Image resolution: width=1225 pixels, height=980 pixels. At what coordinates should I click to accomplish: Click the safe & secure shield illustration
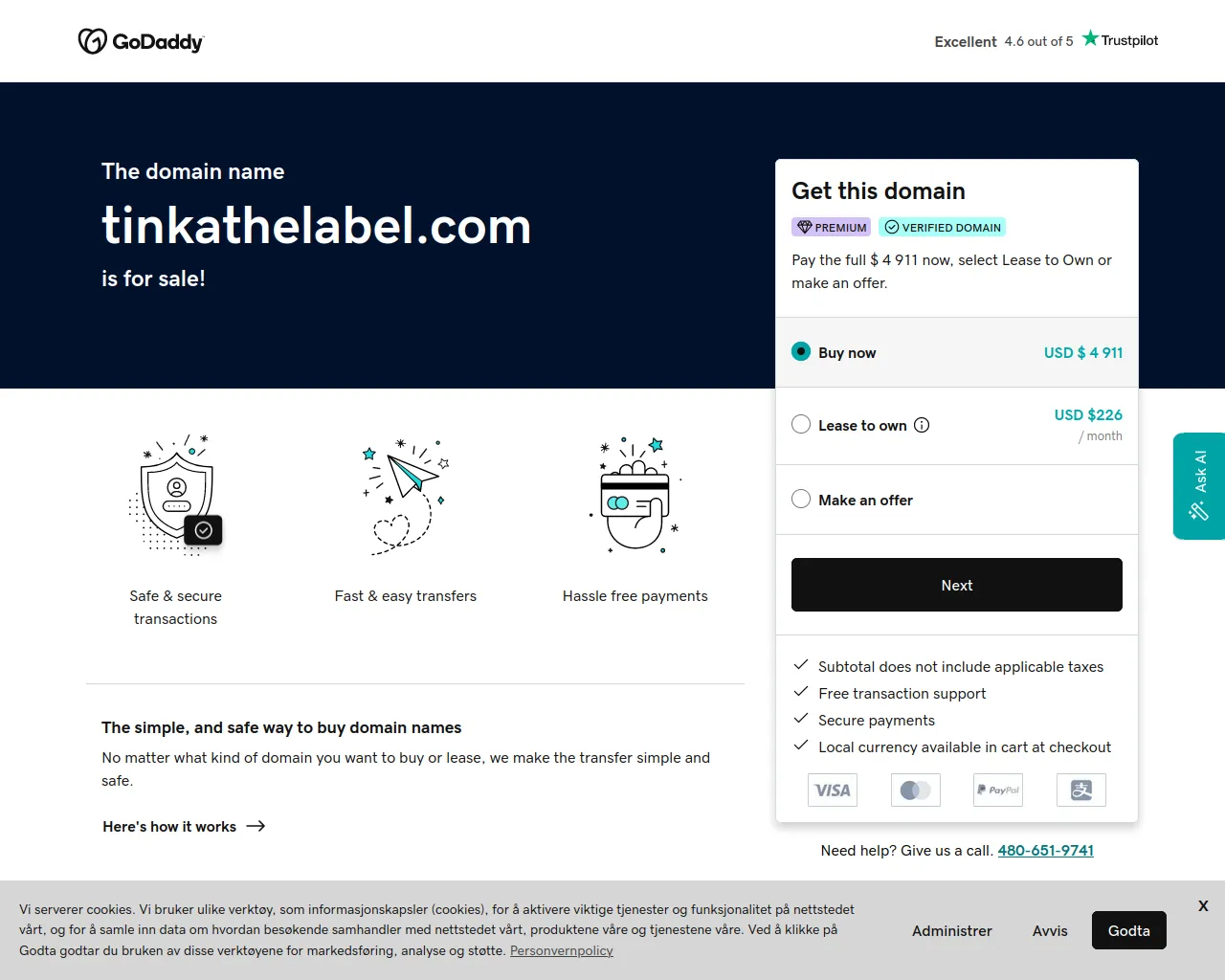[x=176, y=495]
